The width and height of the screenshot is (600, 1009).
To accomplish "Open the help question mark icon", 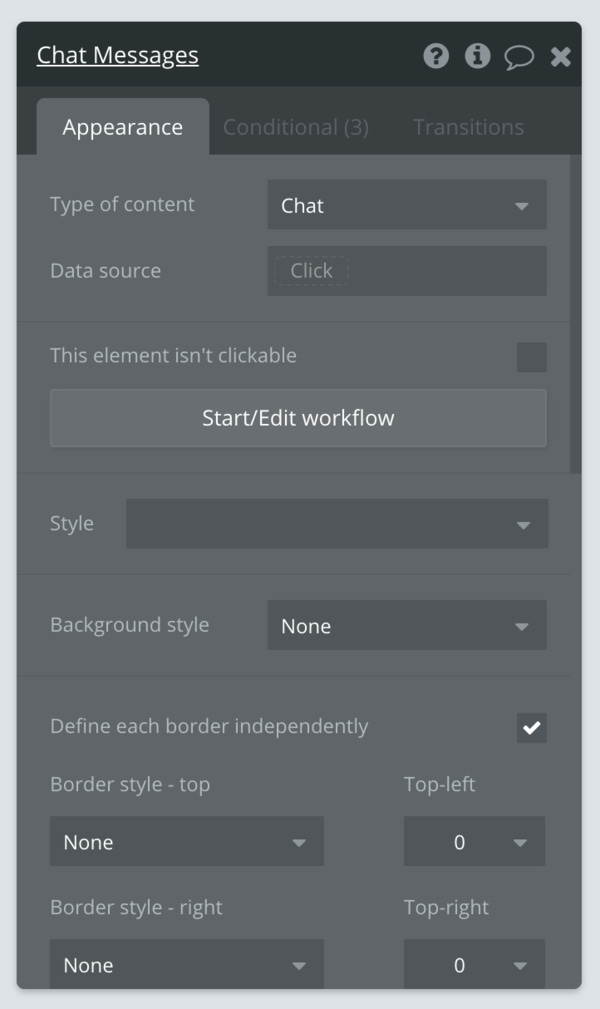I will [436, 56].
